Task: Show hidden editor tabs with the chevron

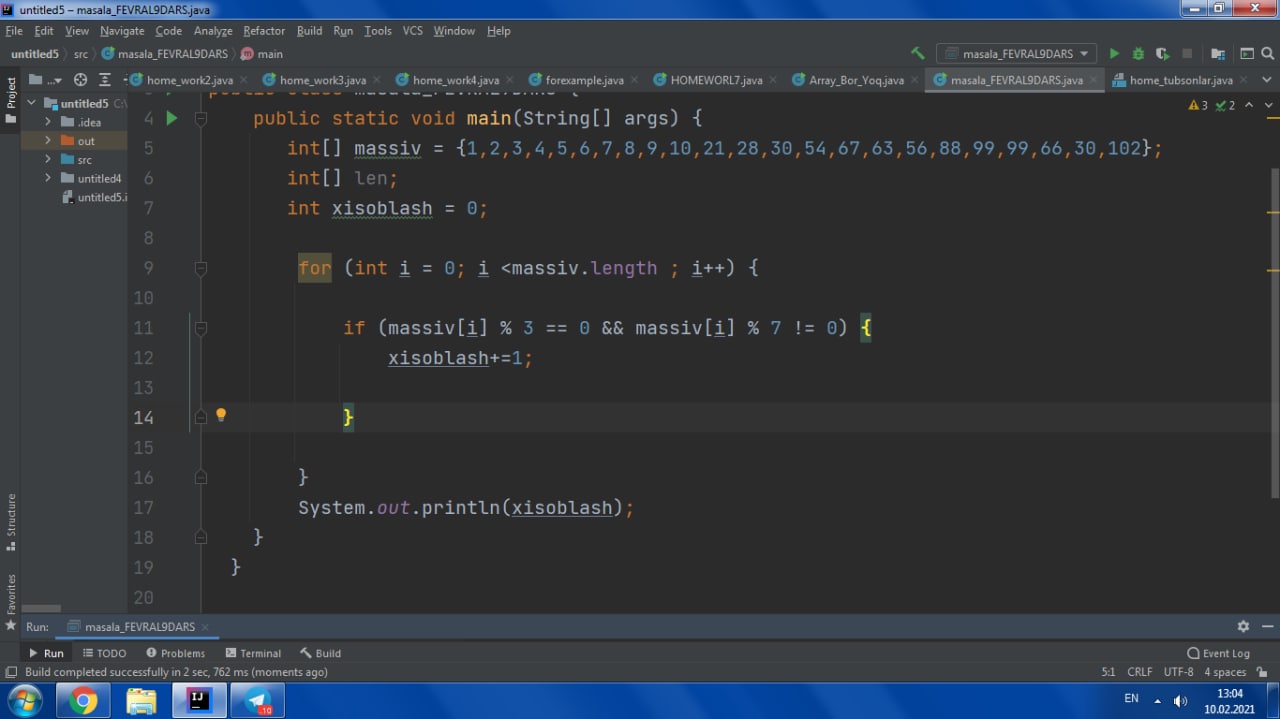Action: click(1267, 80)
